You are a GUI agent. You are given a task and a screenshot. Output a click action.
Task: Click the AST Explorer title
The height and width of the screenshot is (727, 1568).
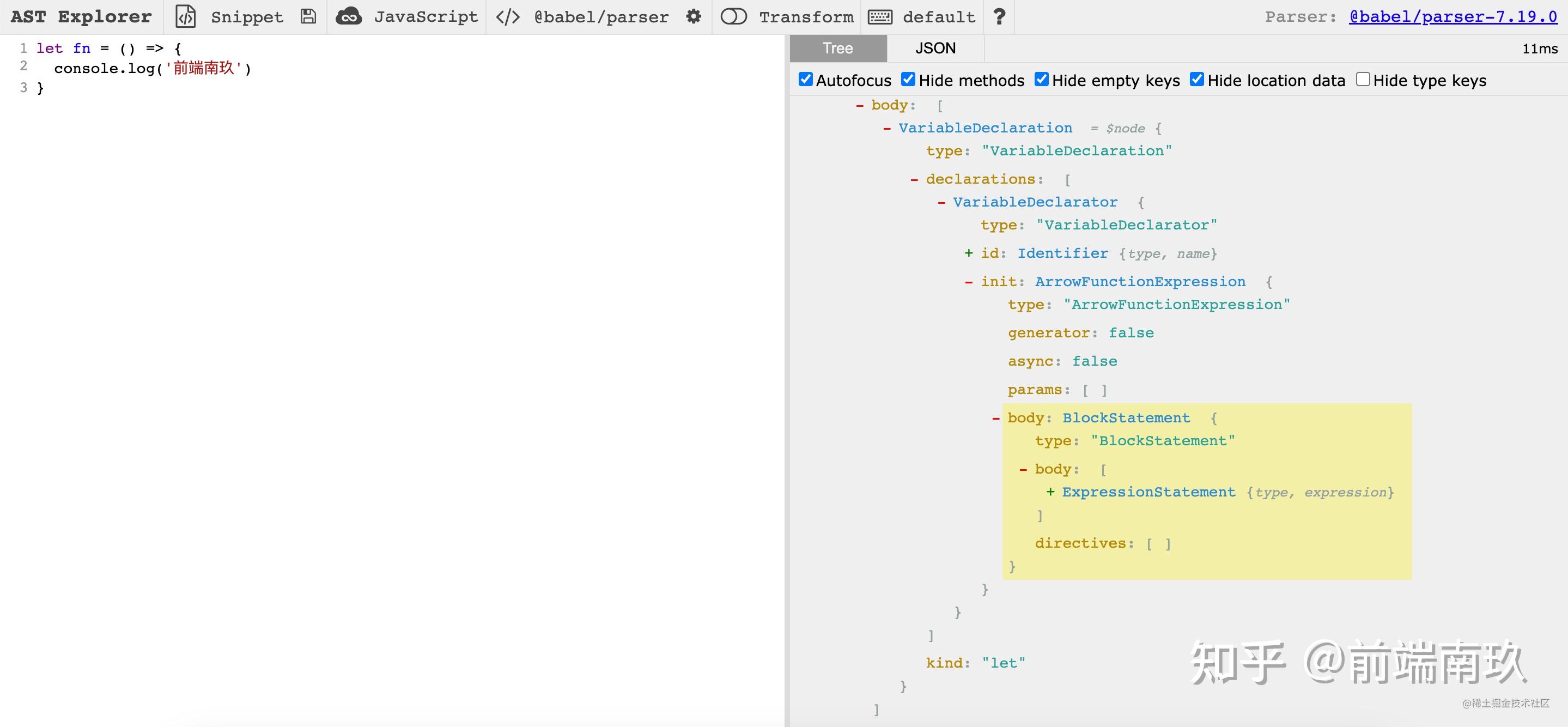click(81, 16)
